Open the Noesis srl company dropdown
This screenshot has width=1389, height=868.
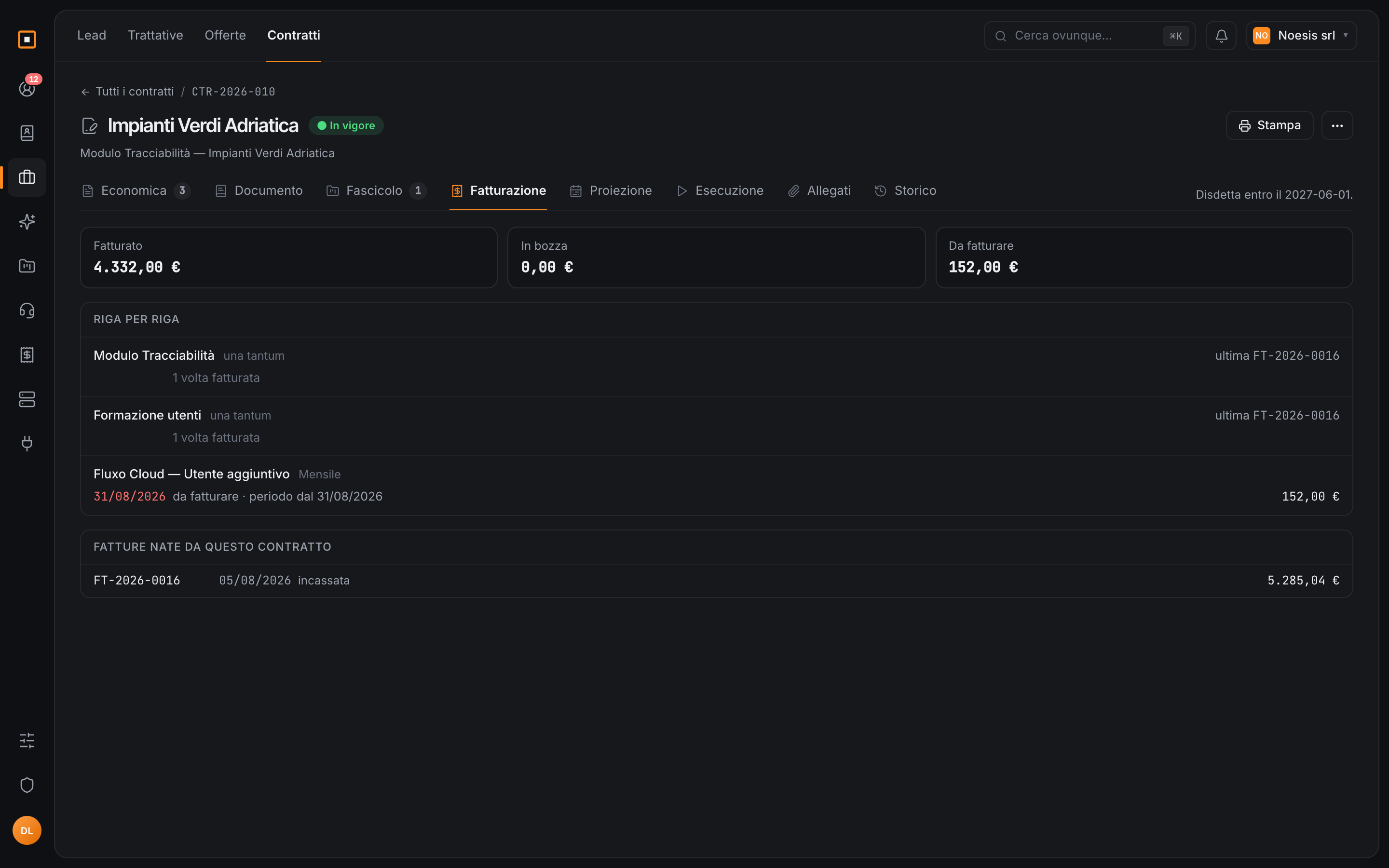coord(1301,36)
